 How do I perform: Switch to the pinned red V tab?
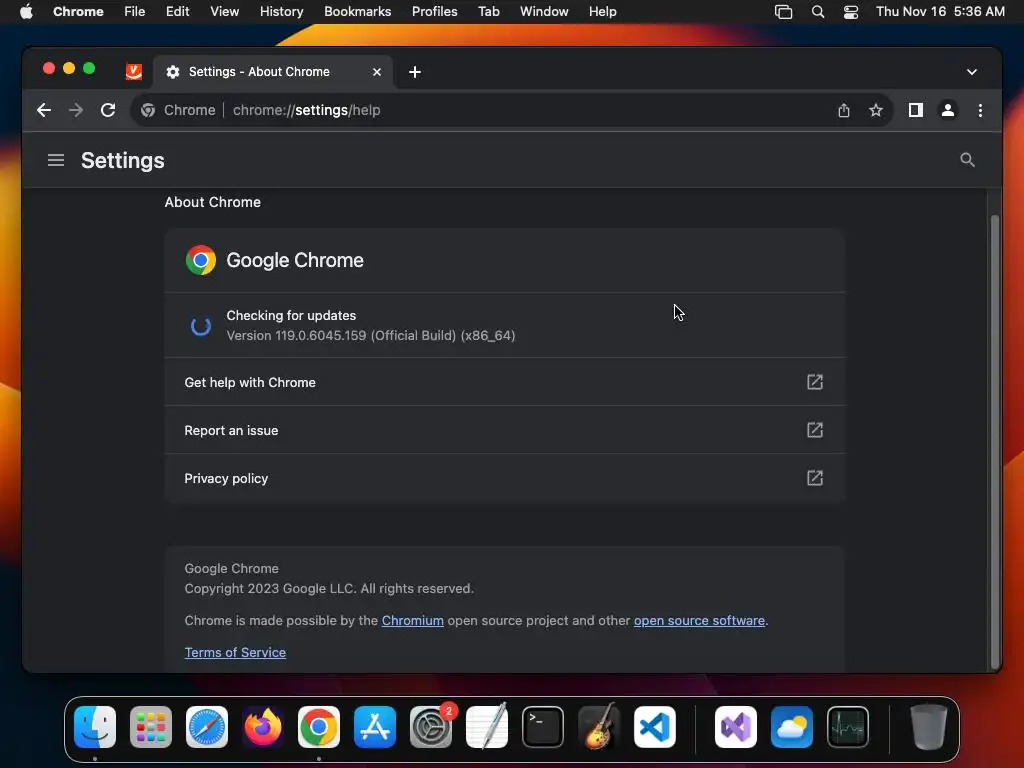(x=134, y=72)
